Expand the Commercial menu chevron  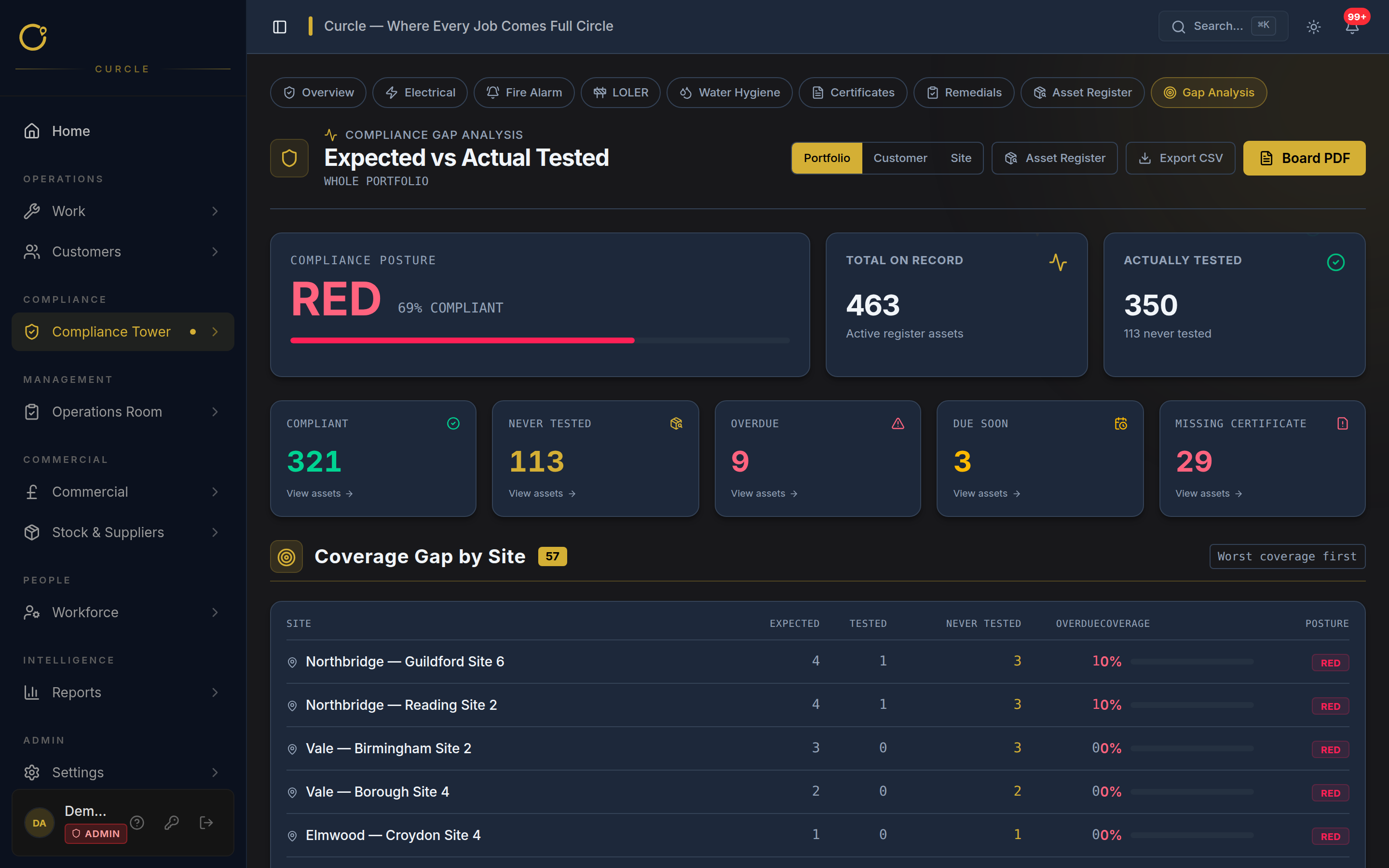click(215, 492)
